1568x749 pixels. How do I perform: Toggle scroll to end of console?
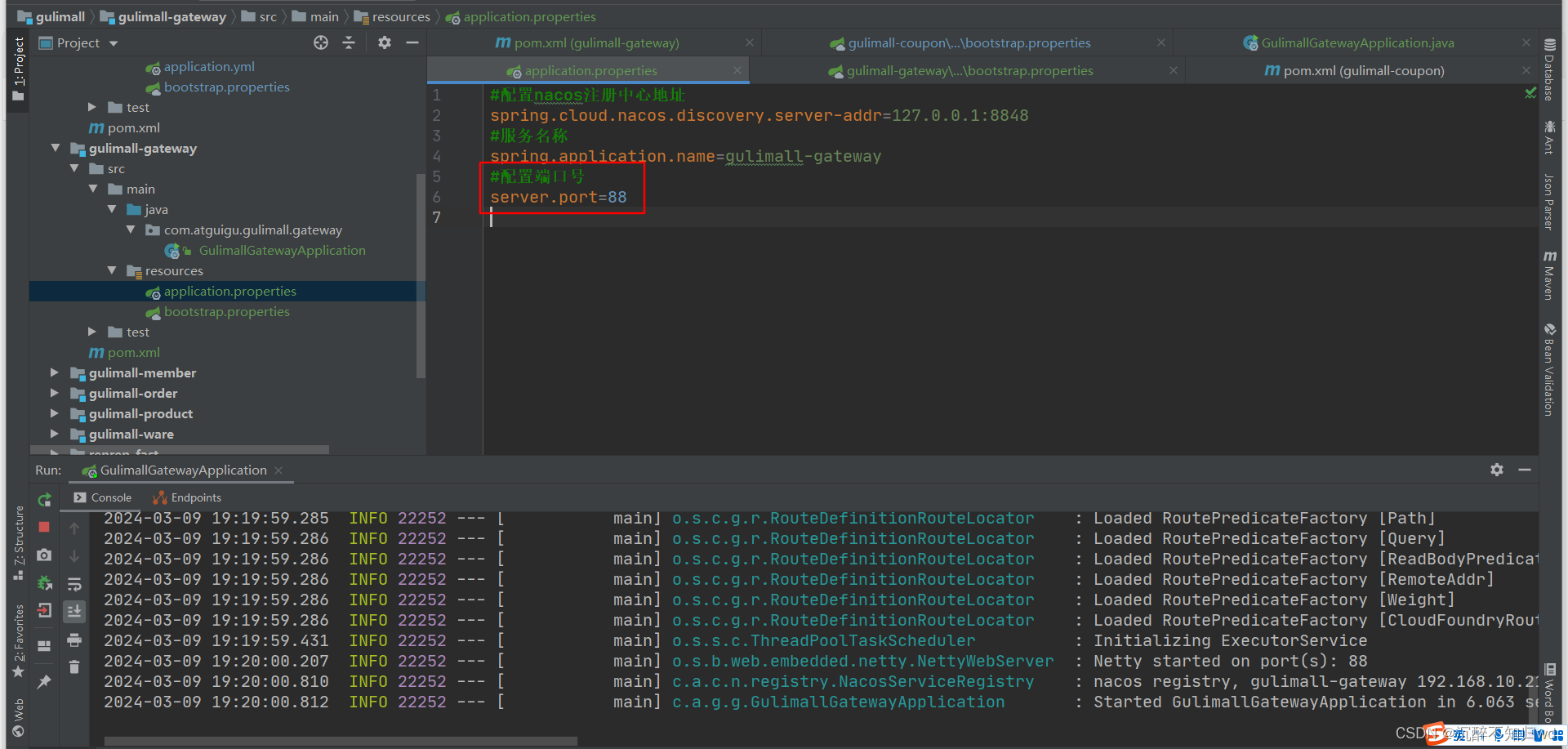(74, 611)
